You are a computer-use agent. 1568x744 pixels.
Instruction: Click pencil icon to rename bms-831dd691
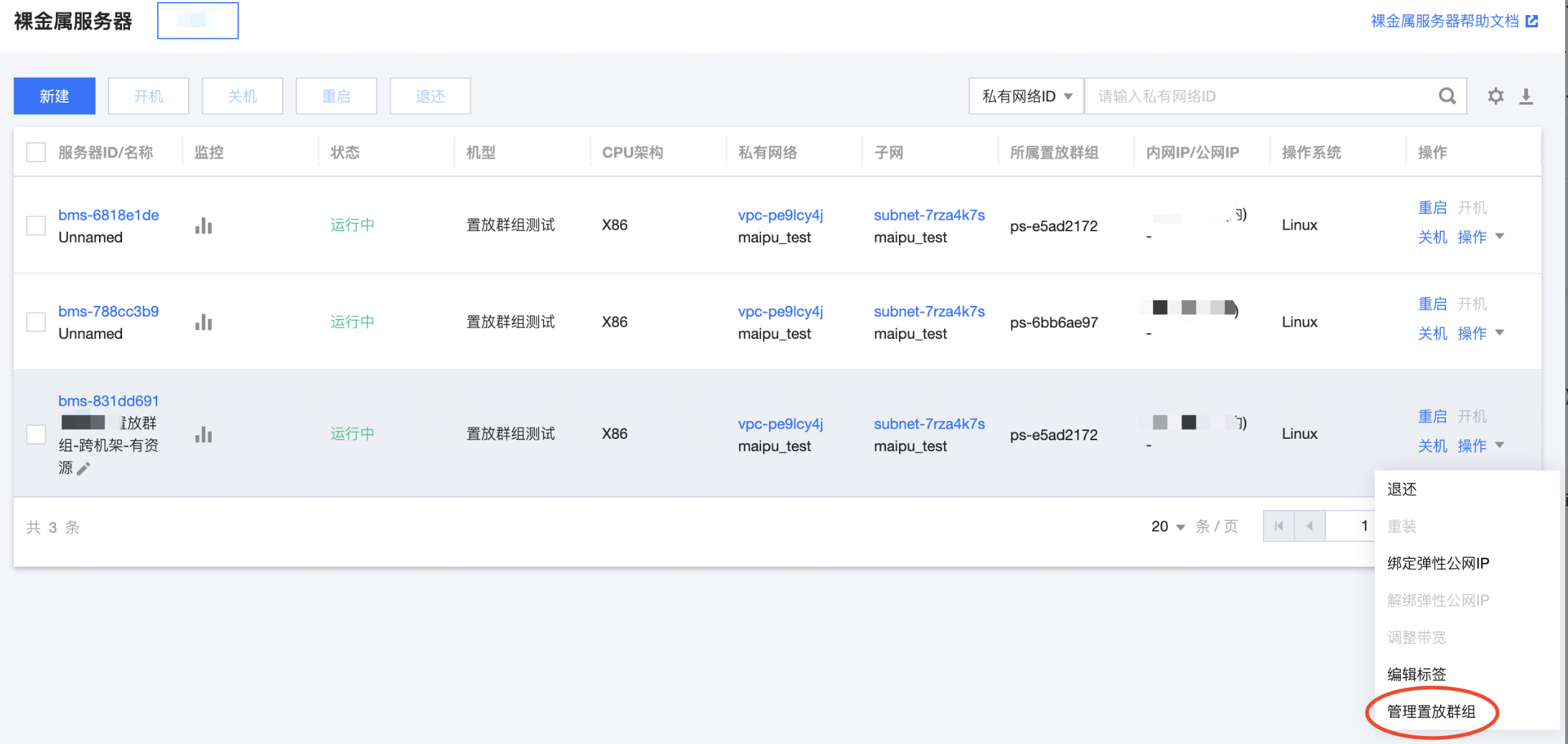(84, 469)
